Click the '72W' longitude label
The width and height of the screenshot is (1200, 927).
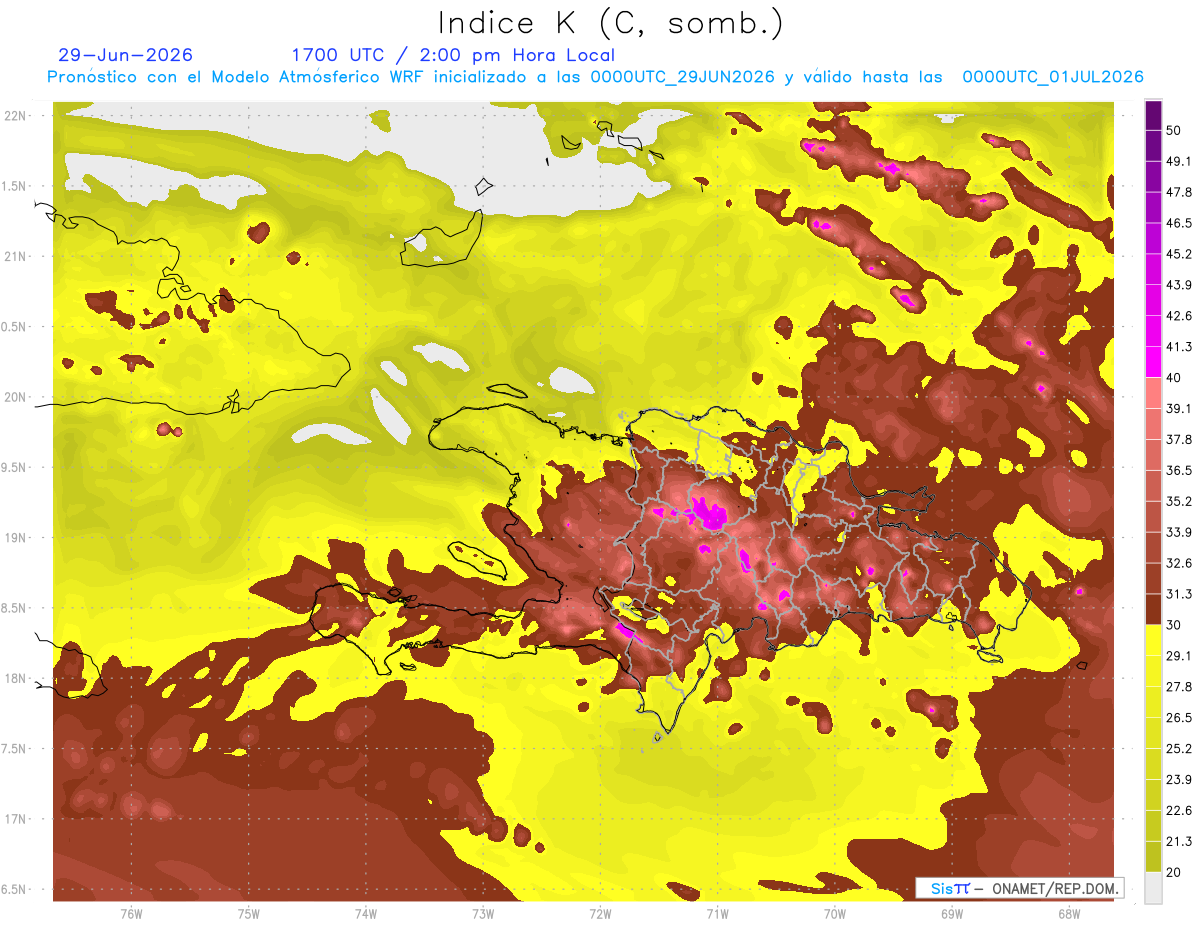(601, 914)
